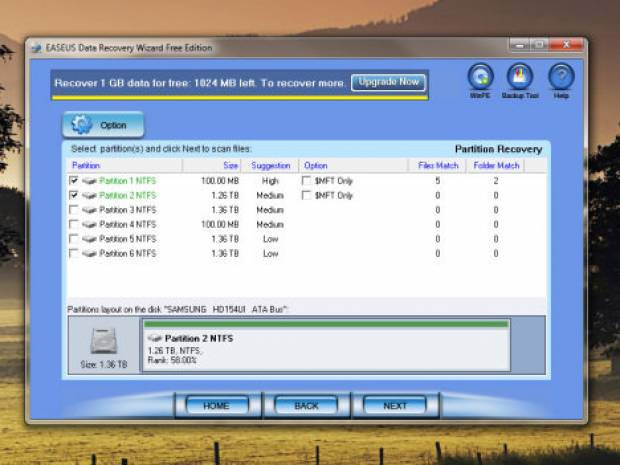Select the Partition 5 NTFS row label
The width and height of the screenshot is (620, 465).
128,239
